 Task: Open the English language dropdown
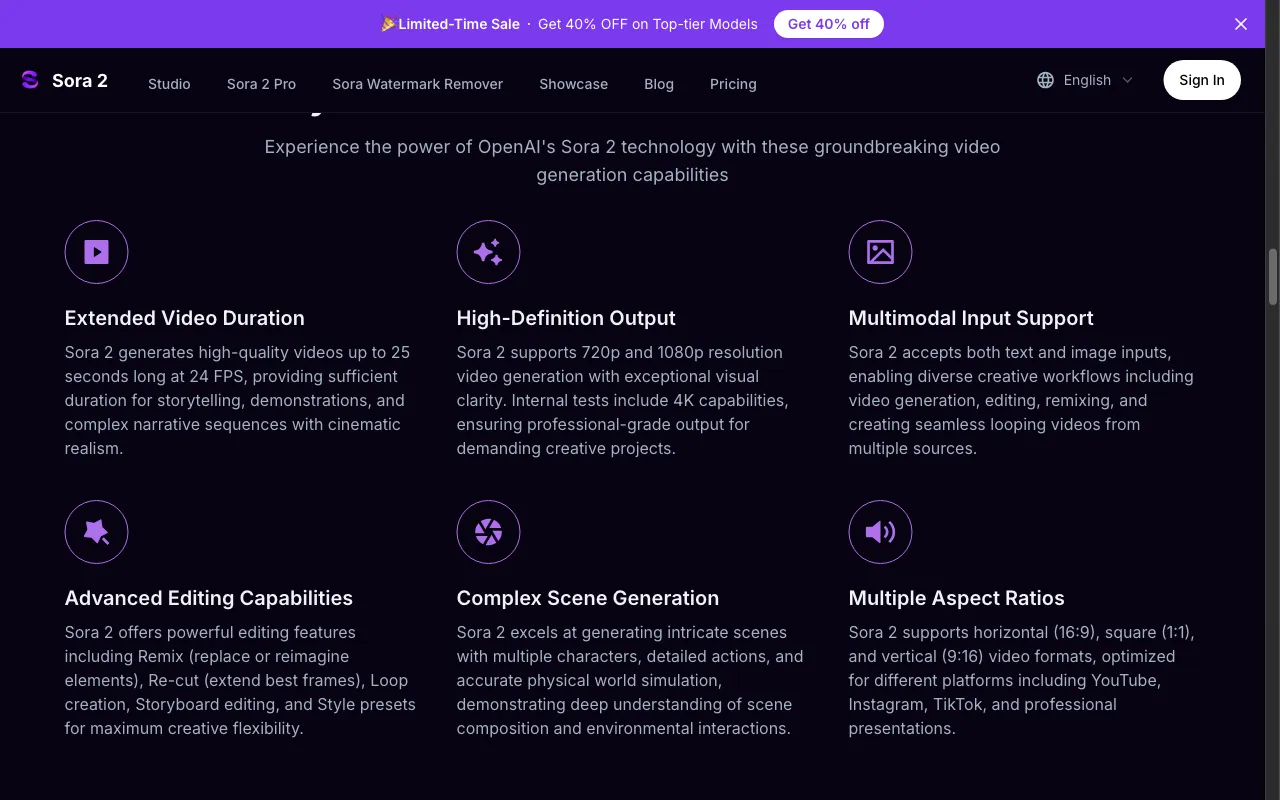(x=1085, y=80)
